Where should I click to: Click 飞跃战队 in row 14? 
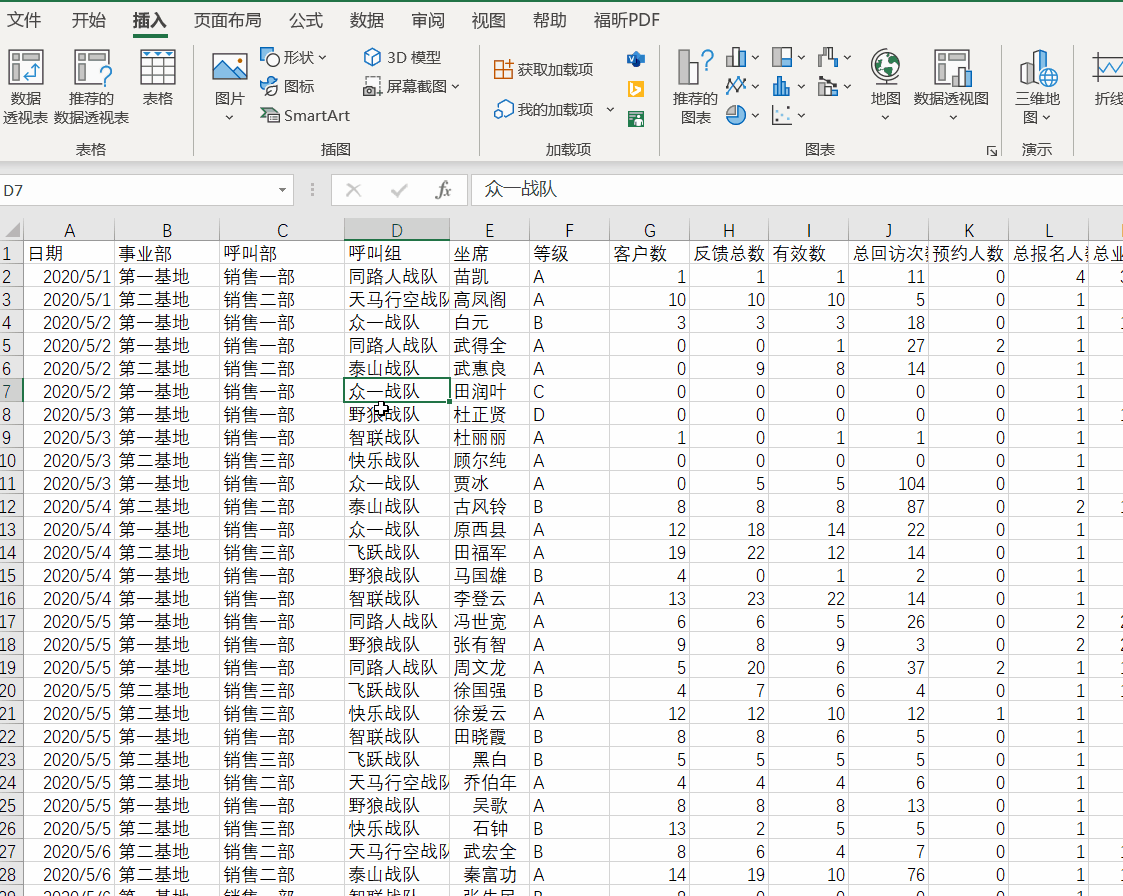tap(397, 553)
